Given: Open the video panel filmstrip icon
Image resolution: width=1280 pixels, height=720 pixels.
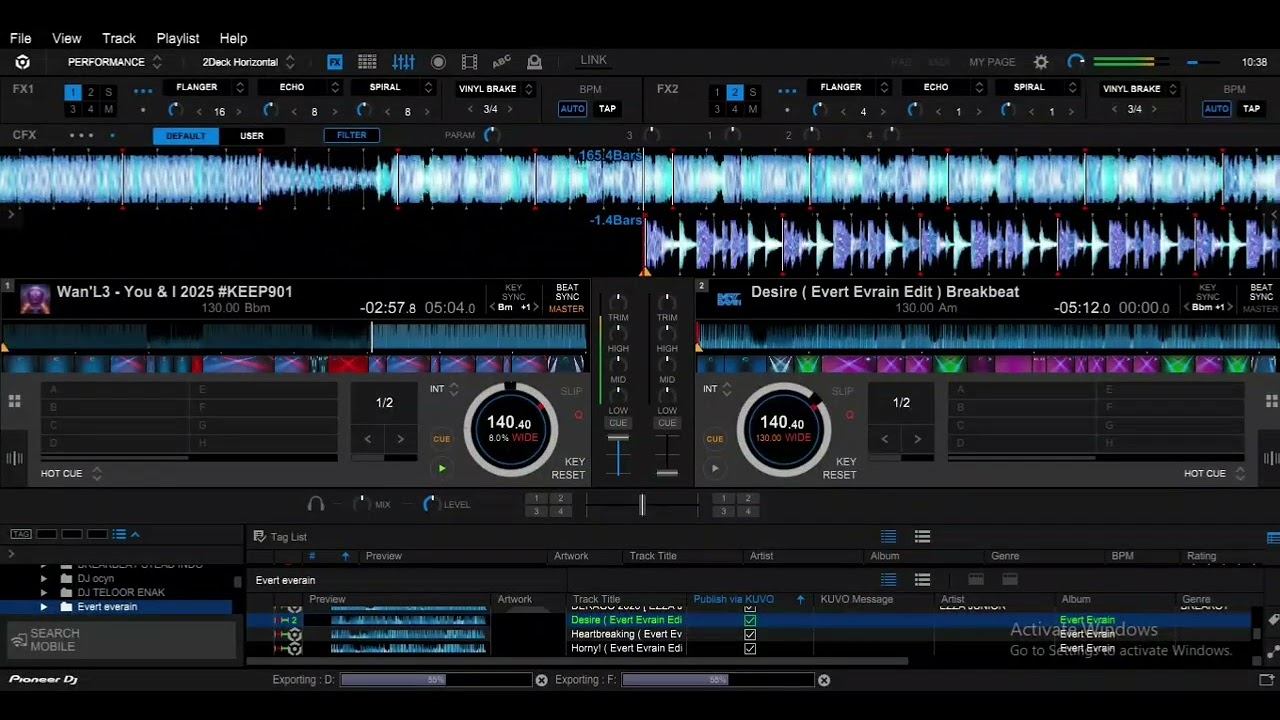Looking at the screenshot, I should click(469, 62).
